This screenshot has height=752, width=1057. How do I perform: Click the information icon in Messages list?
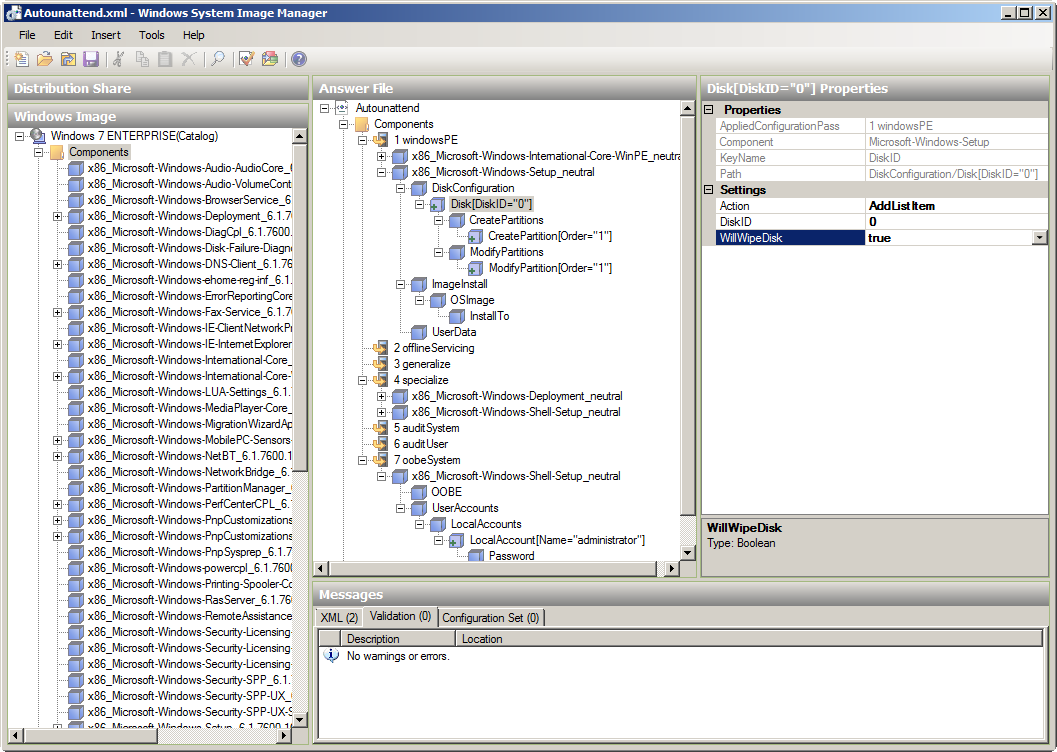(x=331, y=656)
